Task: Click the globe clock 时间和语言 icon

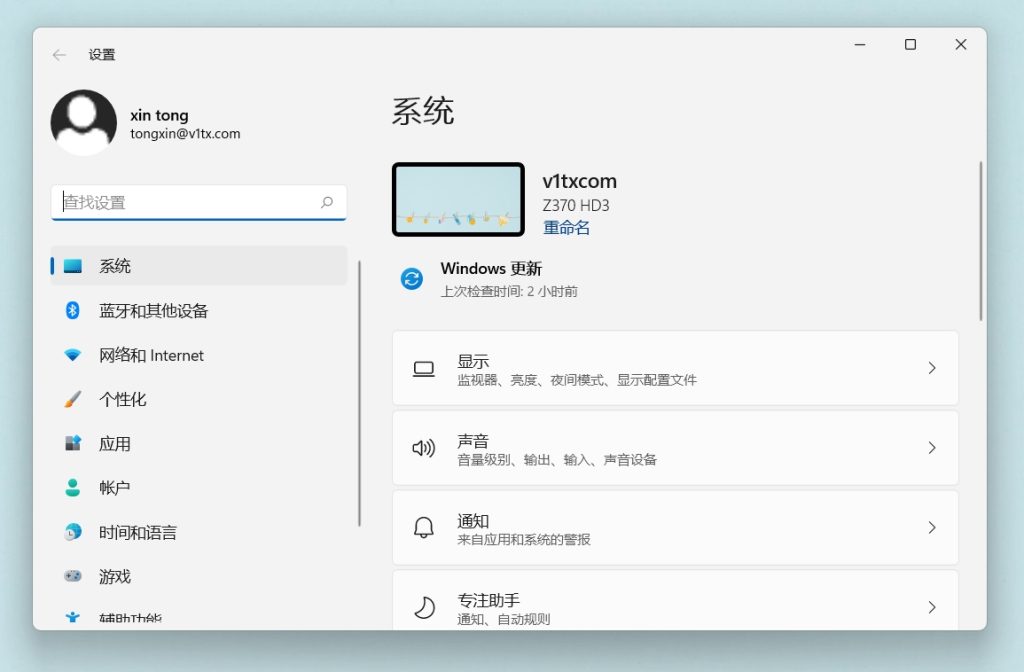Action: pyautogui.click(x=72, y=532)
